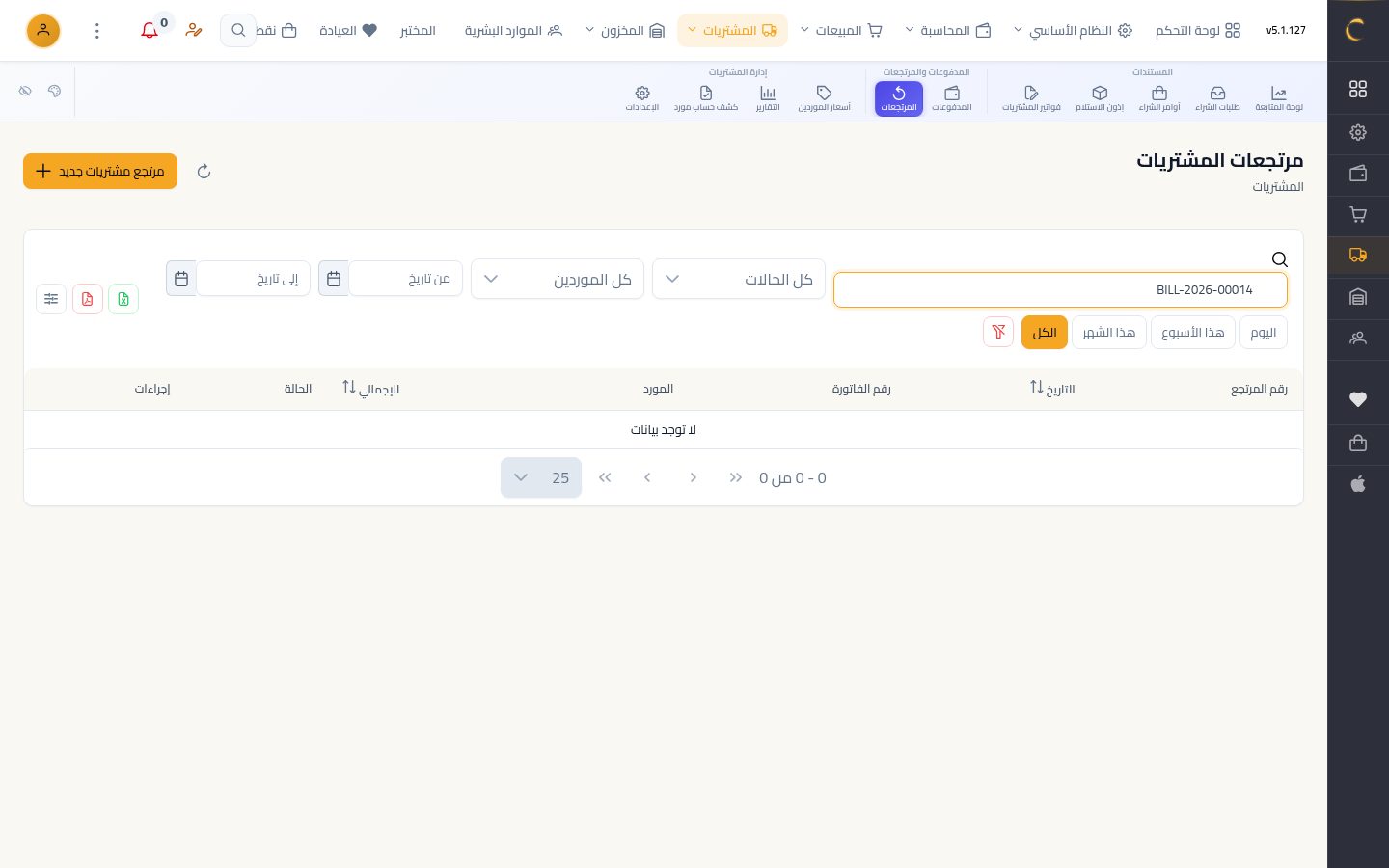
Task: Select the اليوم (today) filter
Action: [1263, 333]
